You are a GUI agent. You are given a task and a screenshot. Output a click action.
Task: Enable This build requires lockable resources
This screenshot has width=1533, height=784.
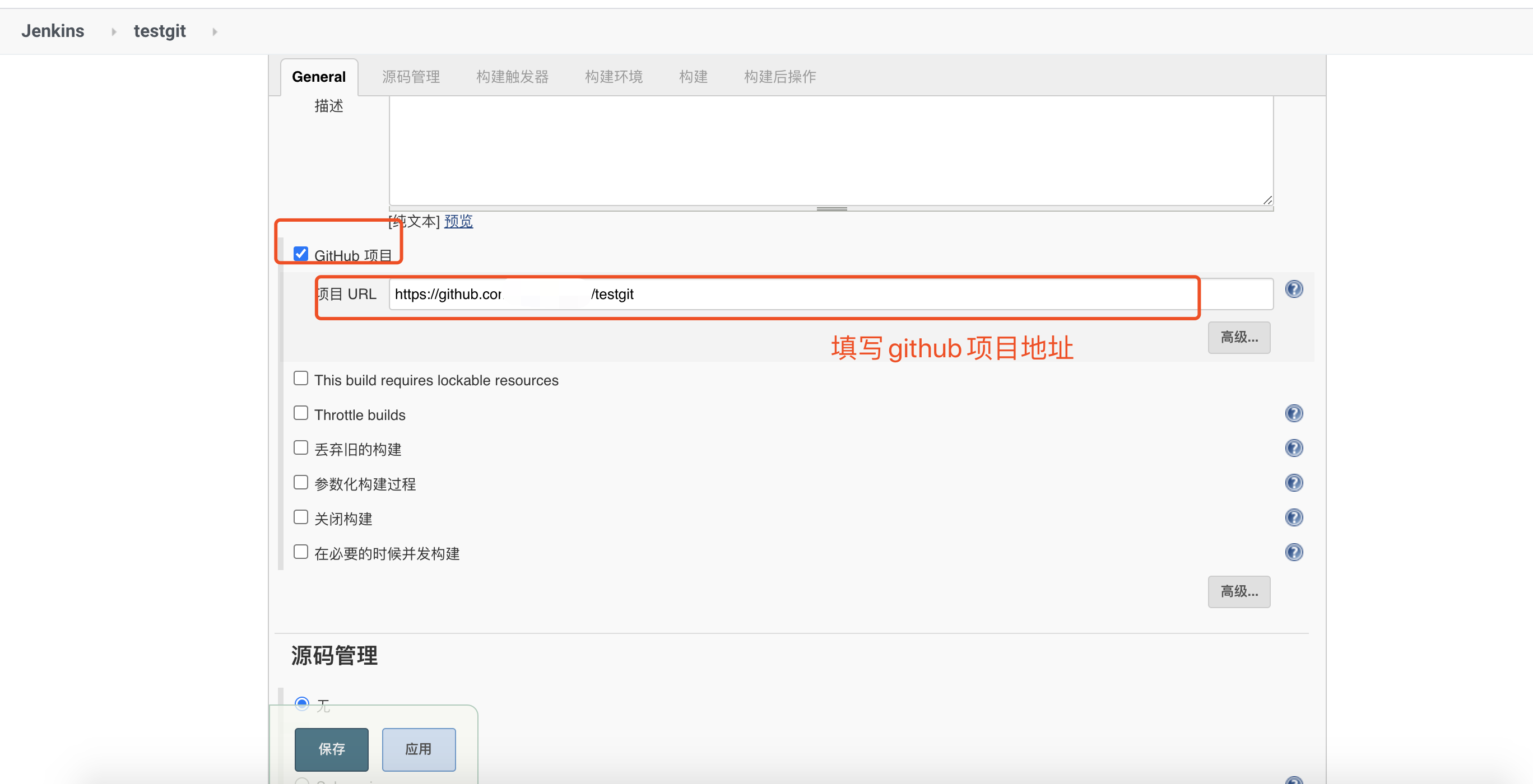pos(300,379)
